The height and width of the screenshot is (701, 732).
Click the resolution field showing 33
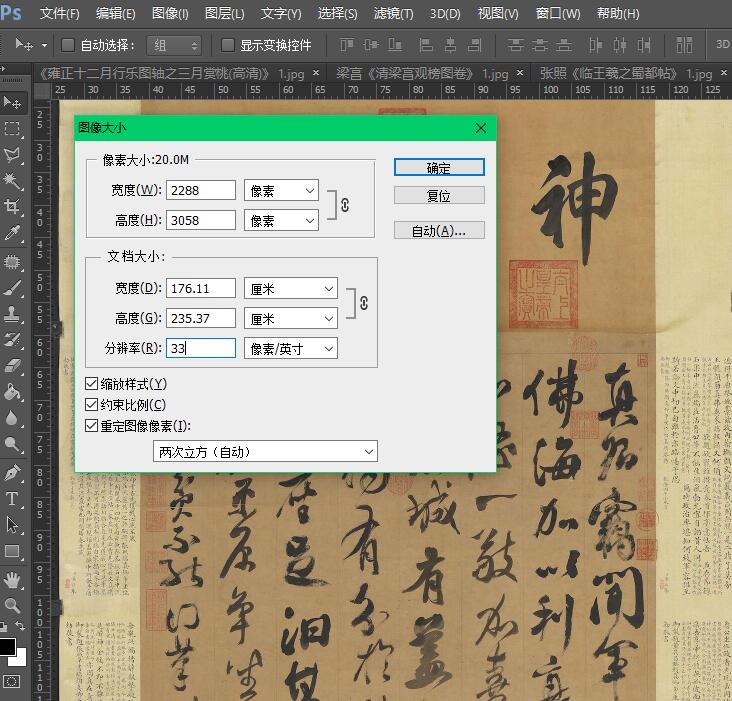coord(201,348)
